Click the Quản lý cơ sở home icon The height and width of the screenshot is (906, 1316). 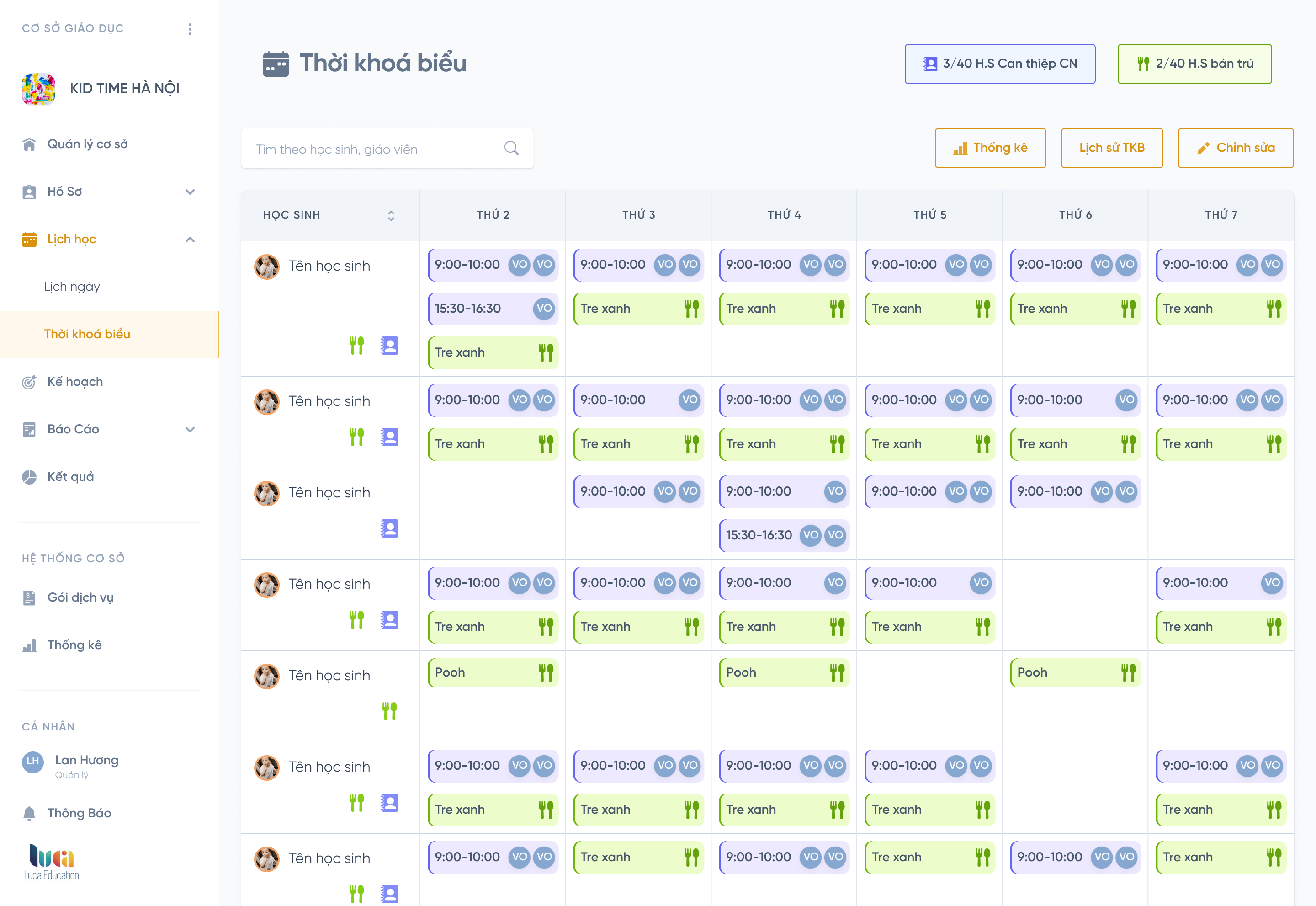point(30,144)
